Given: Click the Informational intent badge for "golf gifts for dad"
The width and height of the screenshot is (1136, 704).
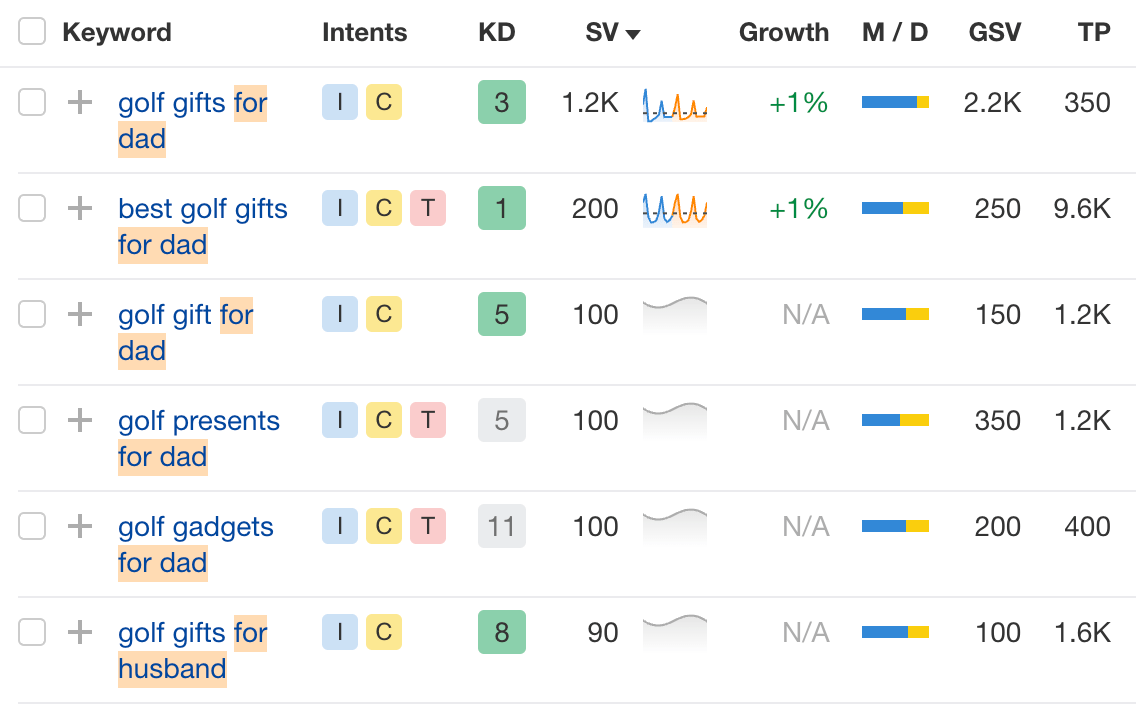Looking at the screenshot, I should 339,102.
